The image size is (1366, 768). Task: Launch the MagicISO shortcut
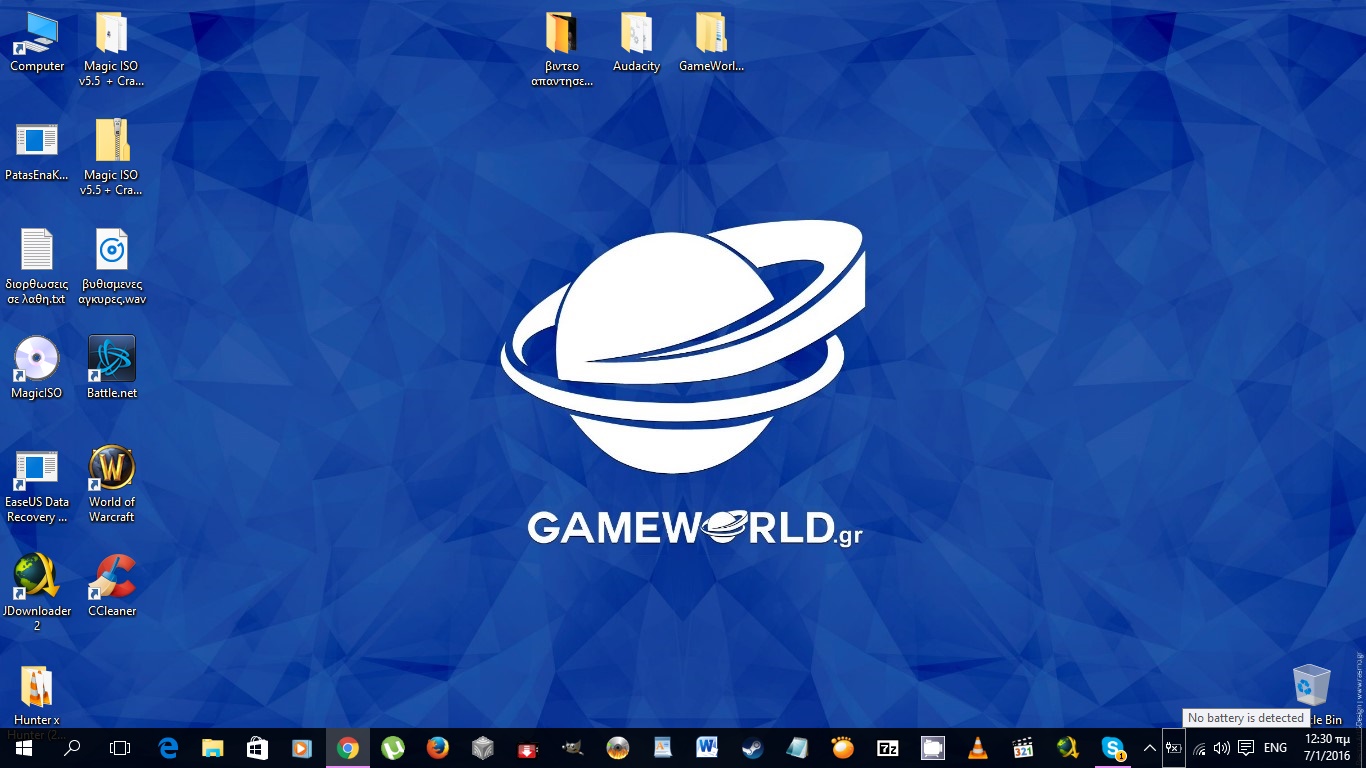tap(37, 369)
